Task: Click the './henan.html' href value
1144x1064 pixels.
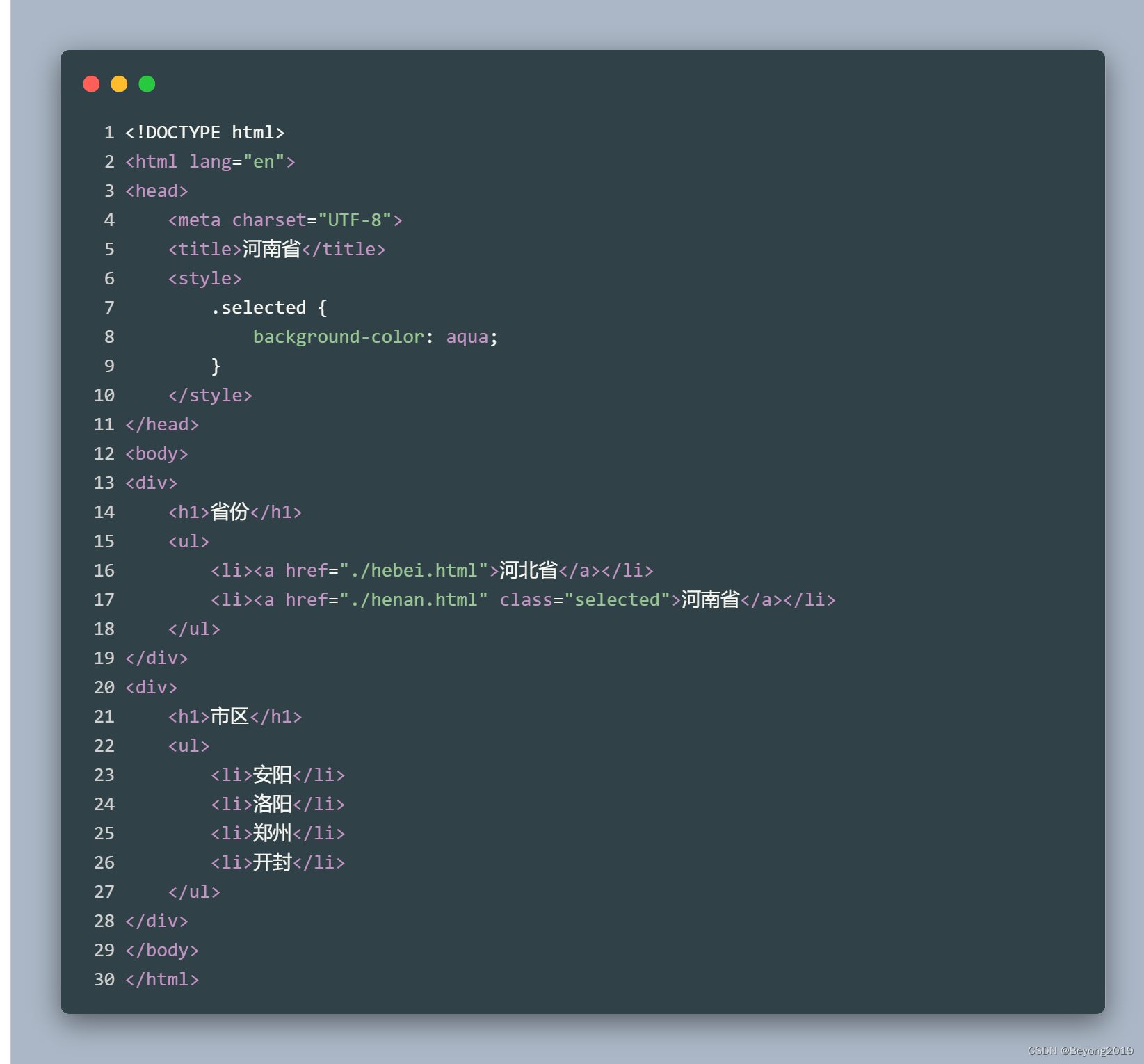Action: 414,599
